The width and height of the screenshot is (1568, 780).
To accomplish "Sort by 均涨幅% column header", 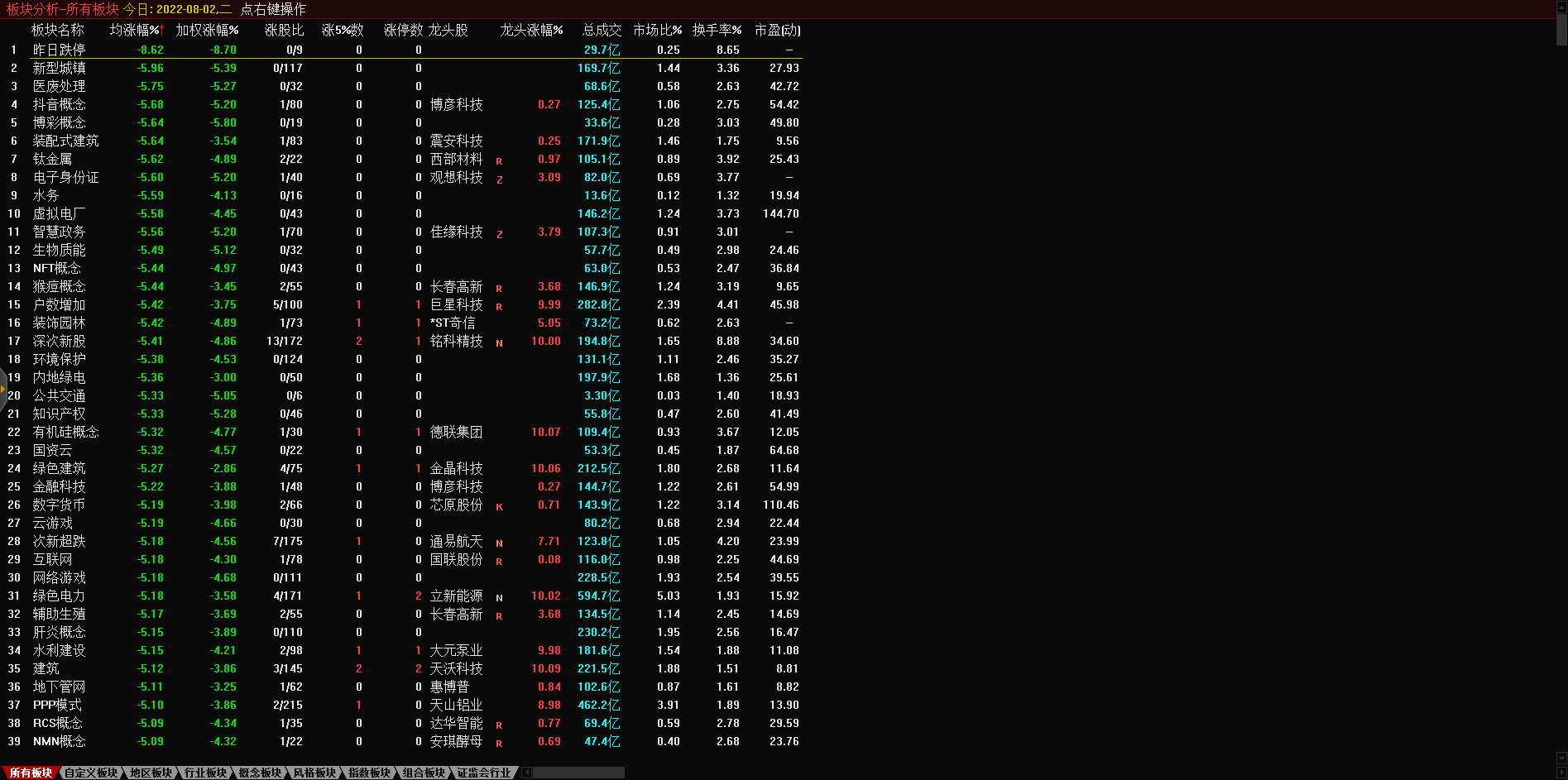I will 136,30.
